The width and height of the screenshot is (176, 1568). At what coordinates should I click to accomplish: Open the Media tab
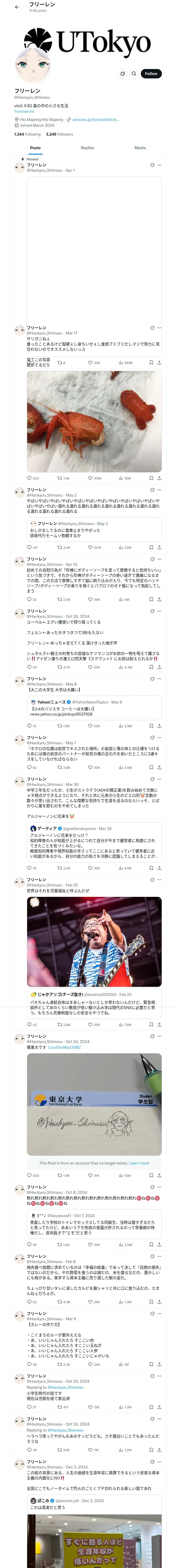pos(140,147)
